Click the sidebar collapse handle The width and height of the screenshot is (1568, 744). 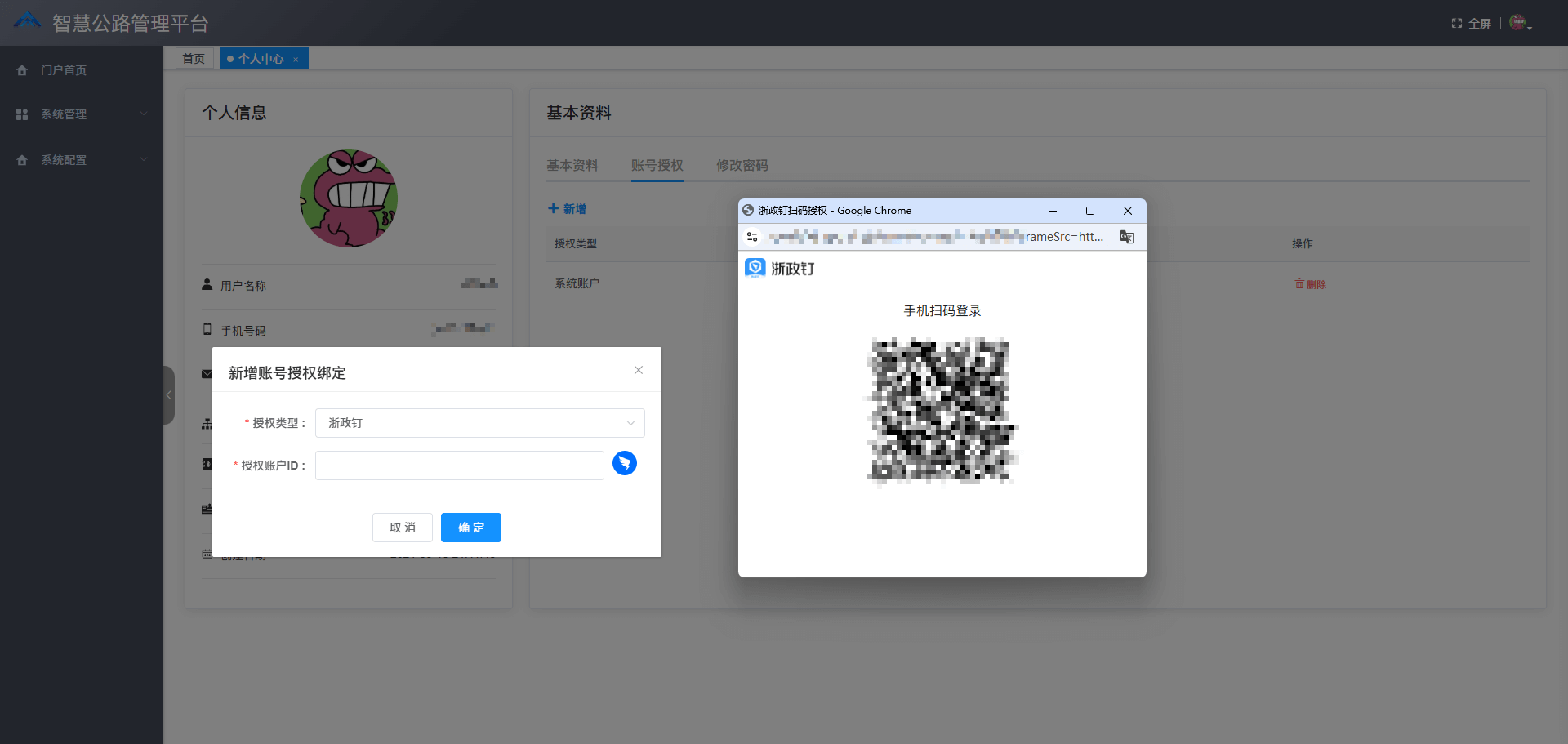coord(169,395)
